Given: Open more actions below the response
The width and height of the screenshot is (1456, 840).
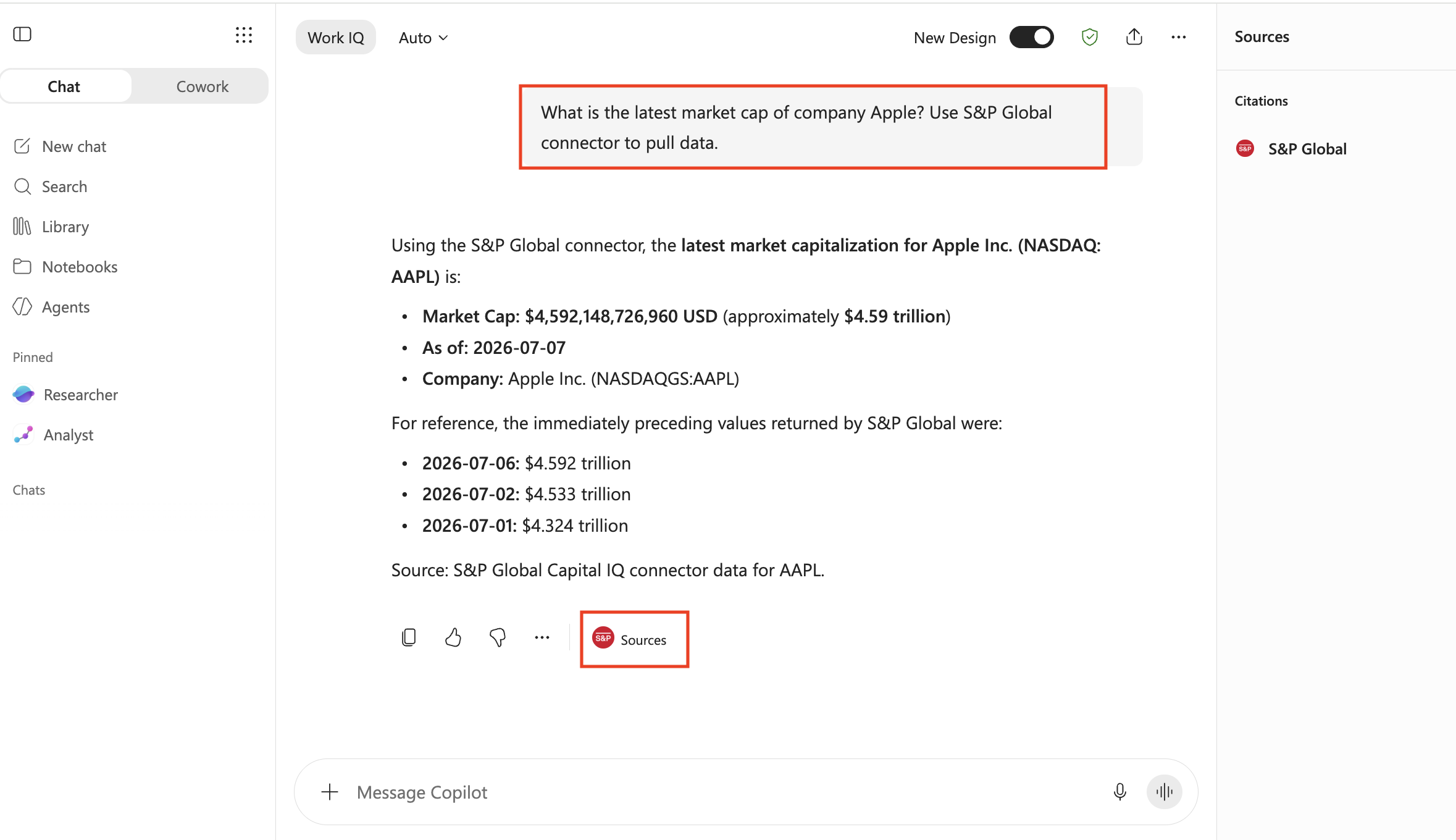Looking at the screenshot, I should pyautogui.click(x=542, y=637).
